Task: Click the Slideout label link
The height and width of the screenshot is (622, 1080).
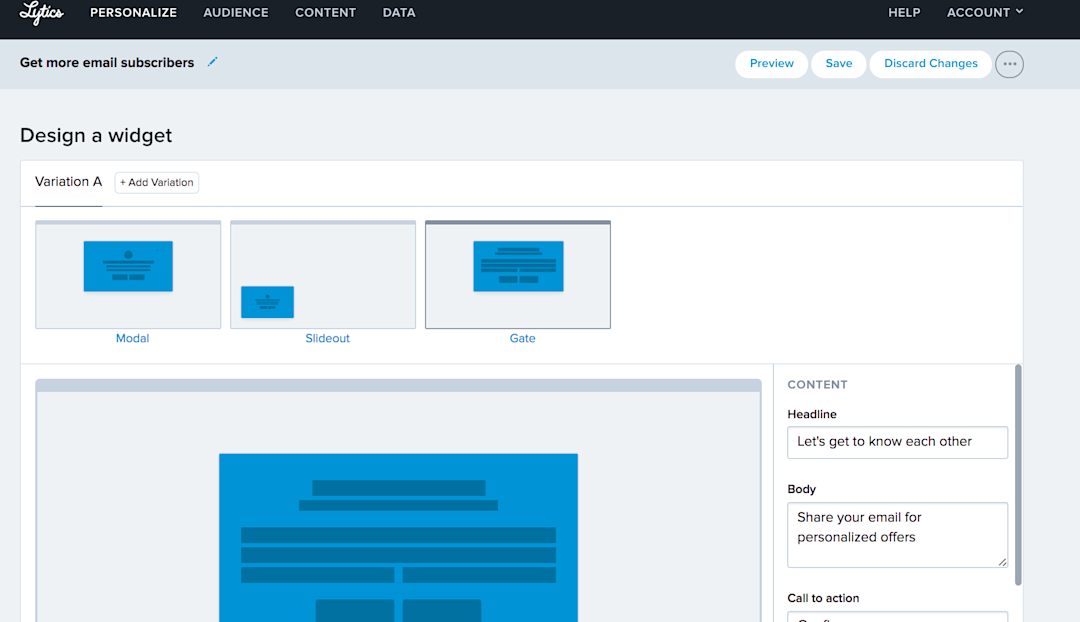Action: coord(327,338)
